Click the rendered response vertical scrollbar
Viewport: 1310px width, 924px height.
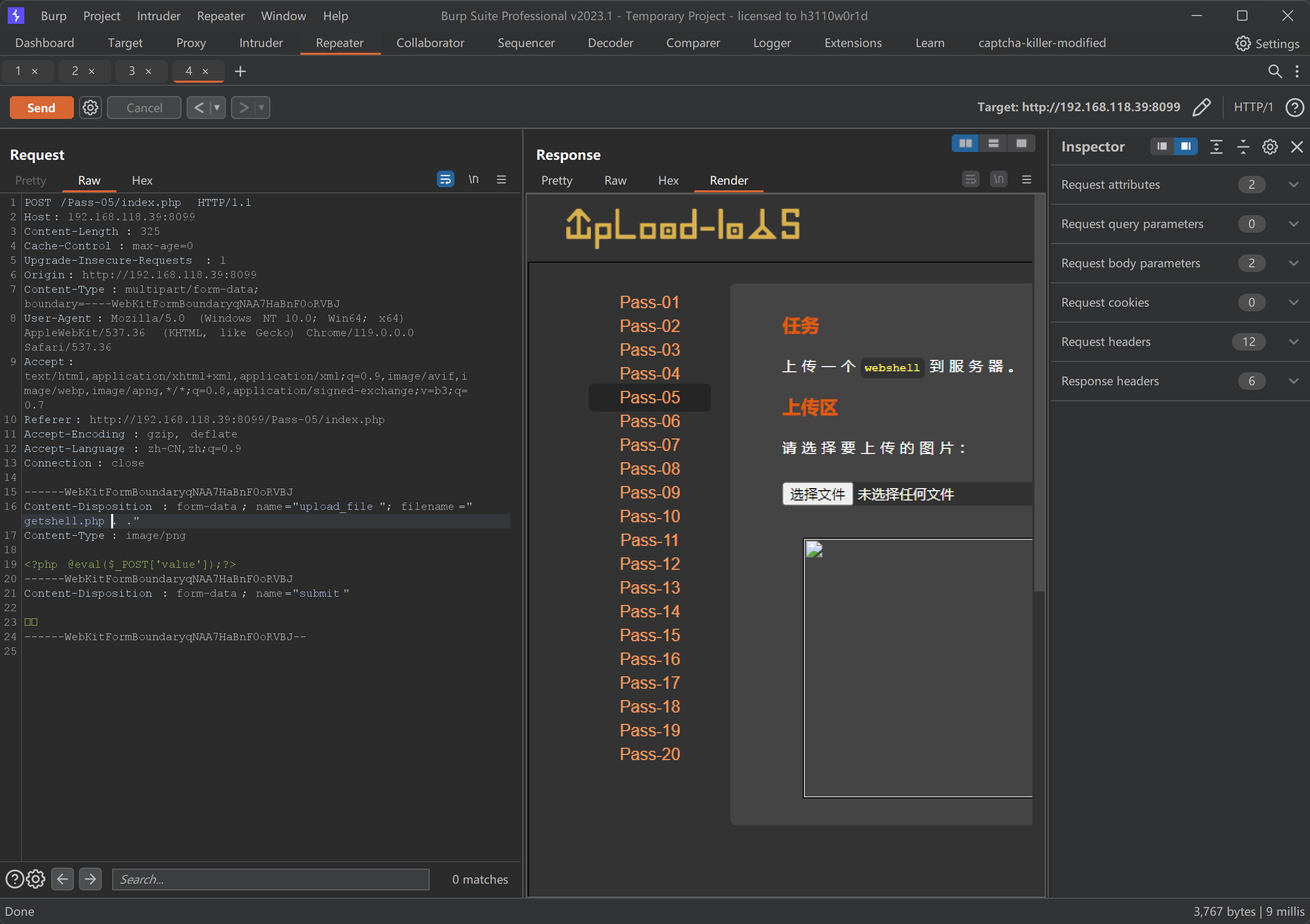1039,394
